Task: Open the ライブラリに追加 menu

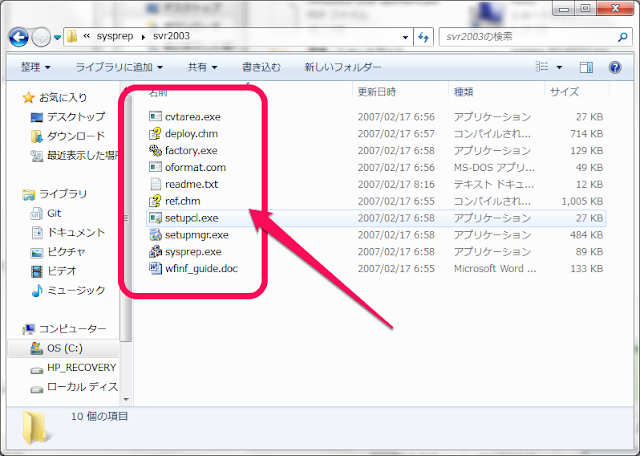Action: pos(119,67)
